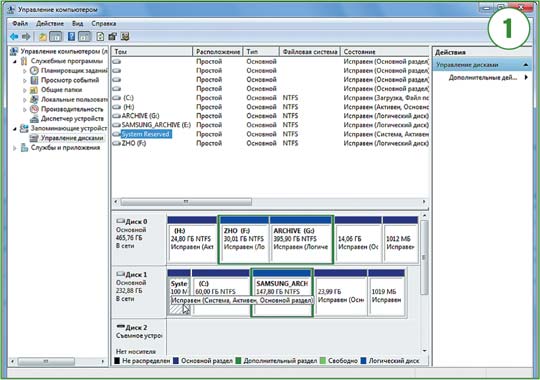The image size is (540, 380).
Task: Collapse the Служебные программы tree node
Action: point(15,61)
